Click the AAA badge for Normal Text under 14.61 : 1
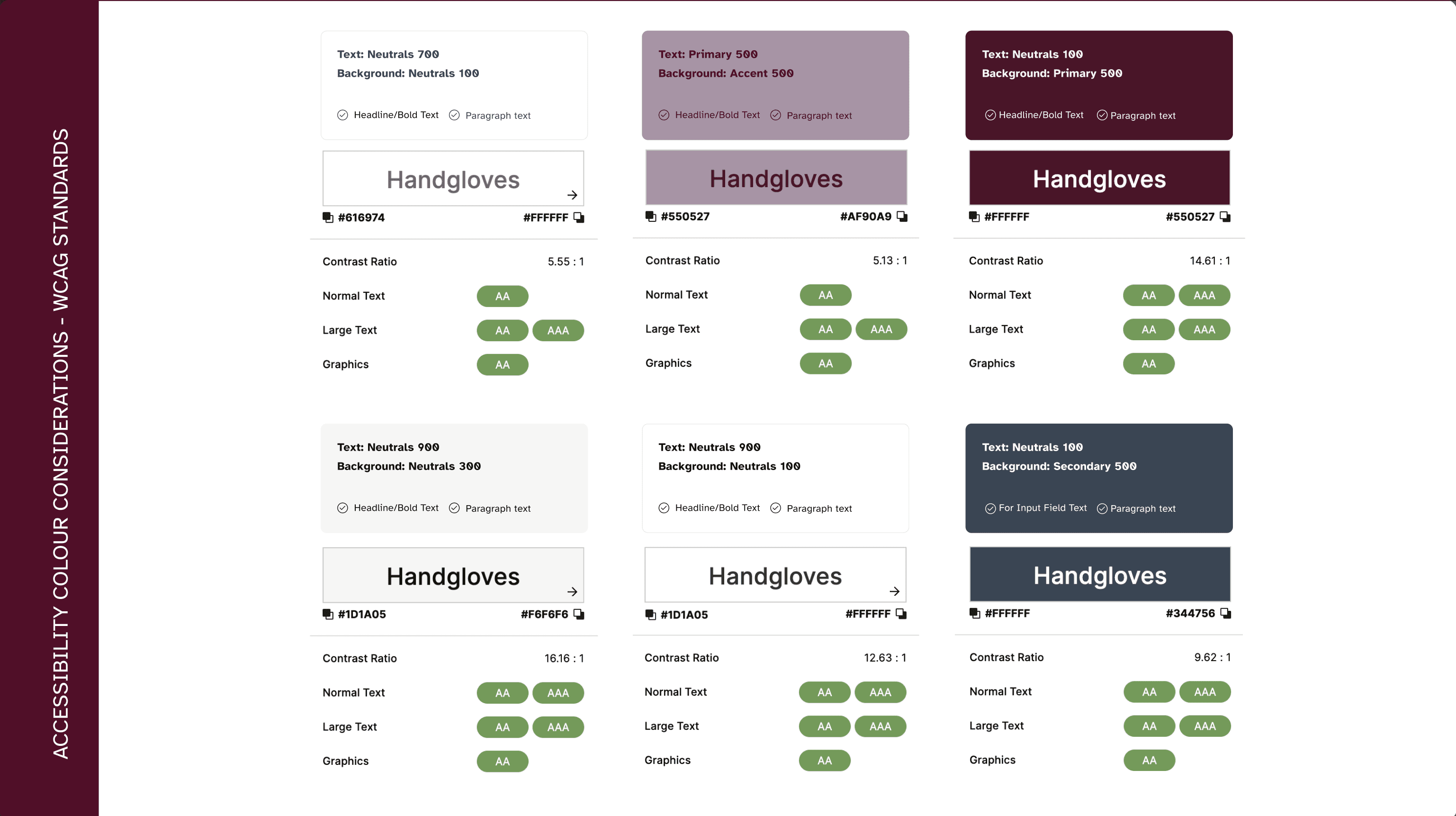This screenshot has width=1456, height=816. [1204, 296]
